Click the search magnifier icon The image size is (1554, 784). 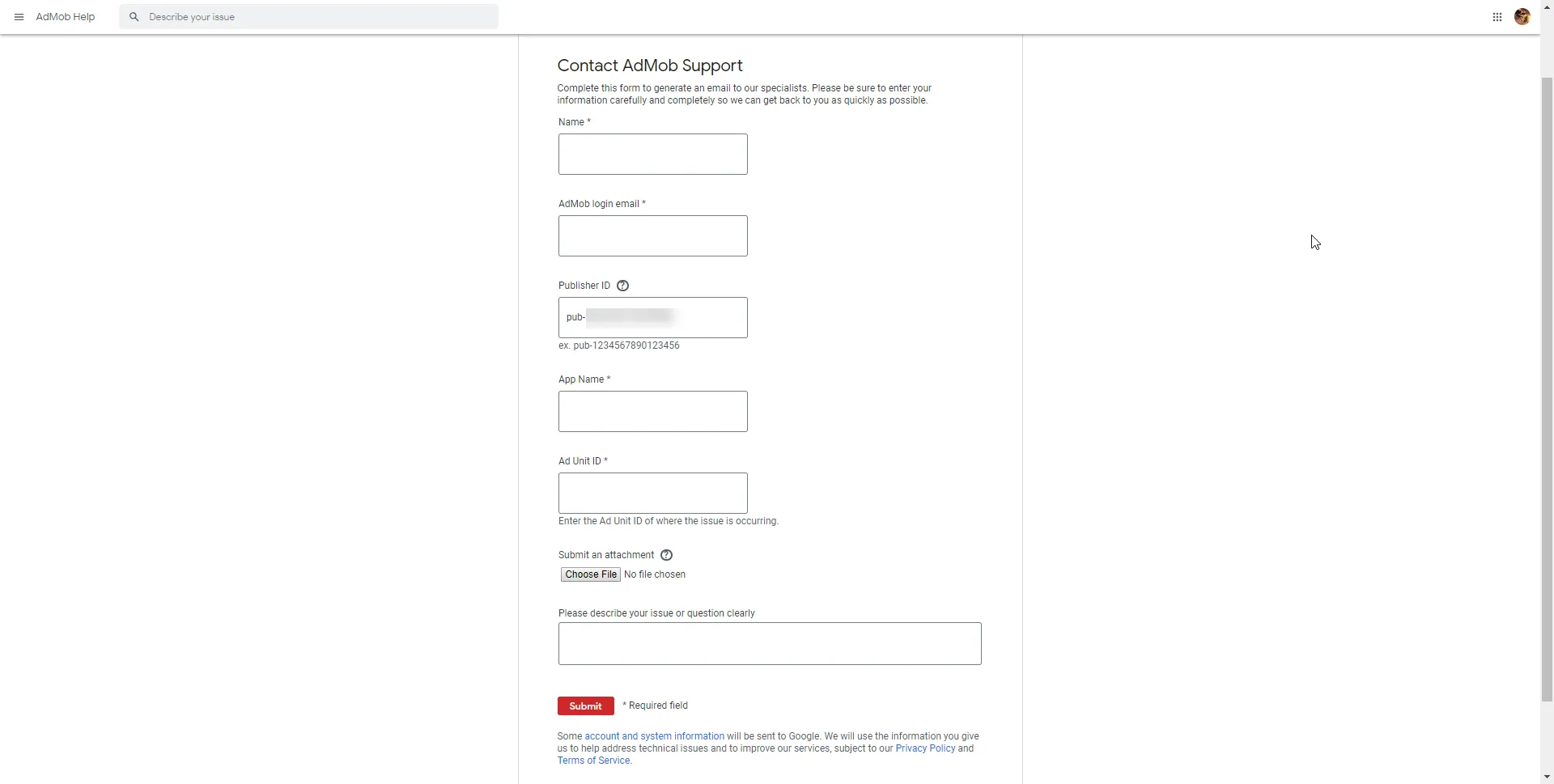pos(134,17)
